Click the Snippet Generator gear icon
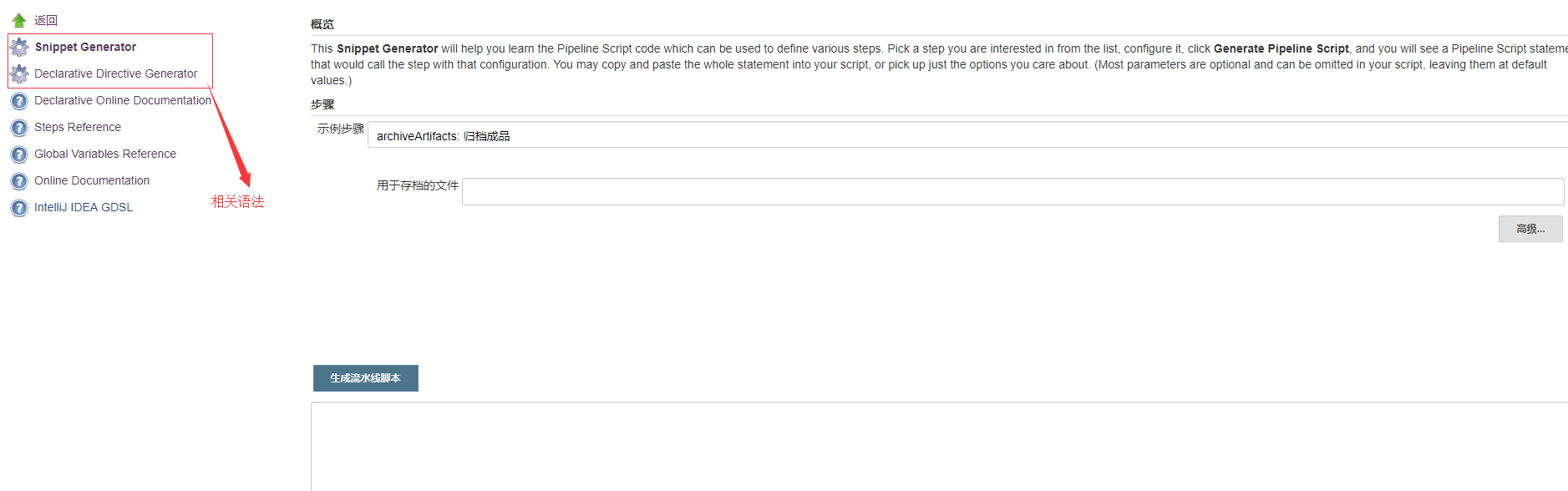Screen dimensions: 1568x491 [x=19, y=48]
